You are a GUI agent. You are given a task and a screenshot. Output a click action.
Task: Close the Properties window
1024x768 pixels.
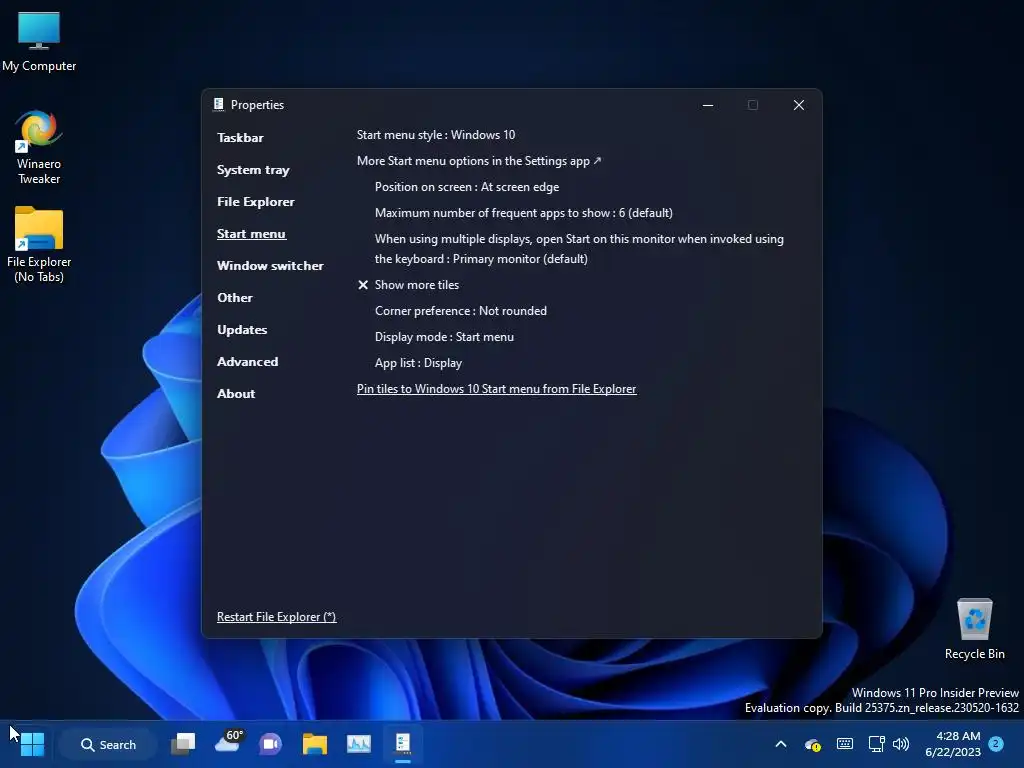coord(799,105)
